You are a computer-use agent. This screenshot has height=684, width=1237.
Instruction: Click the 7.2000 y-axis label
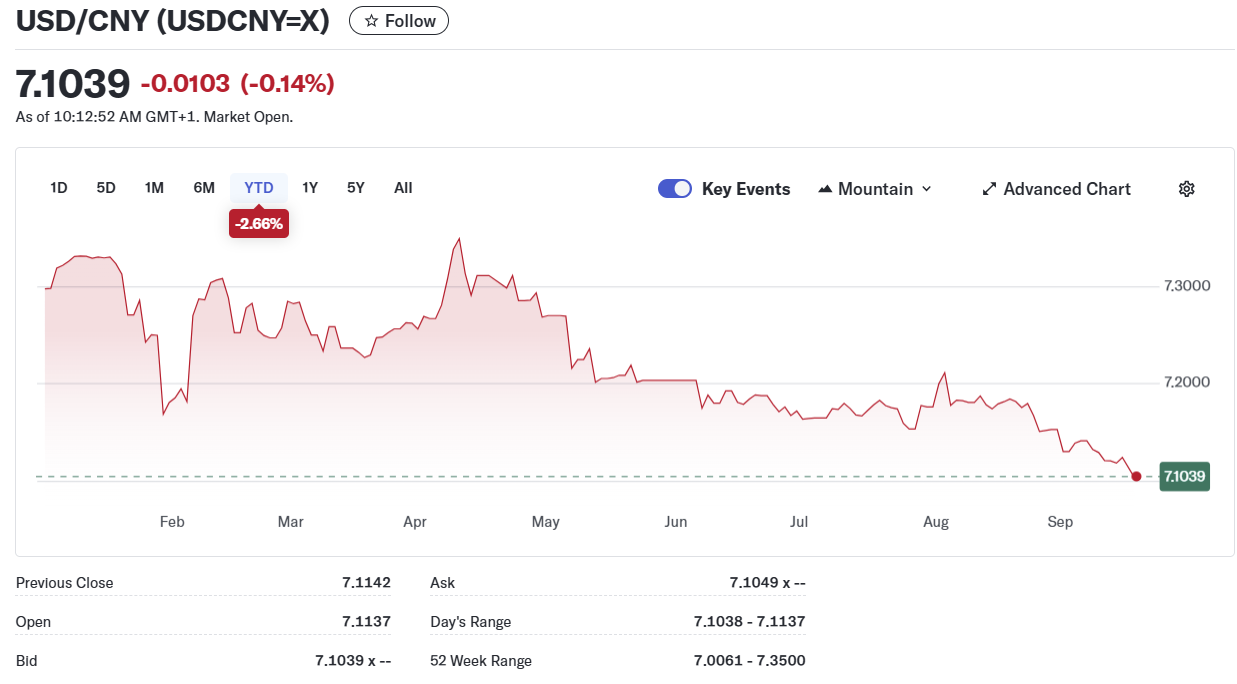point(1187,383)
